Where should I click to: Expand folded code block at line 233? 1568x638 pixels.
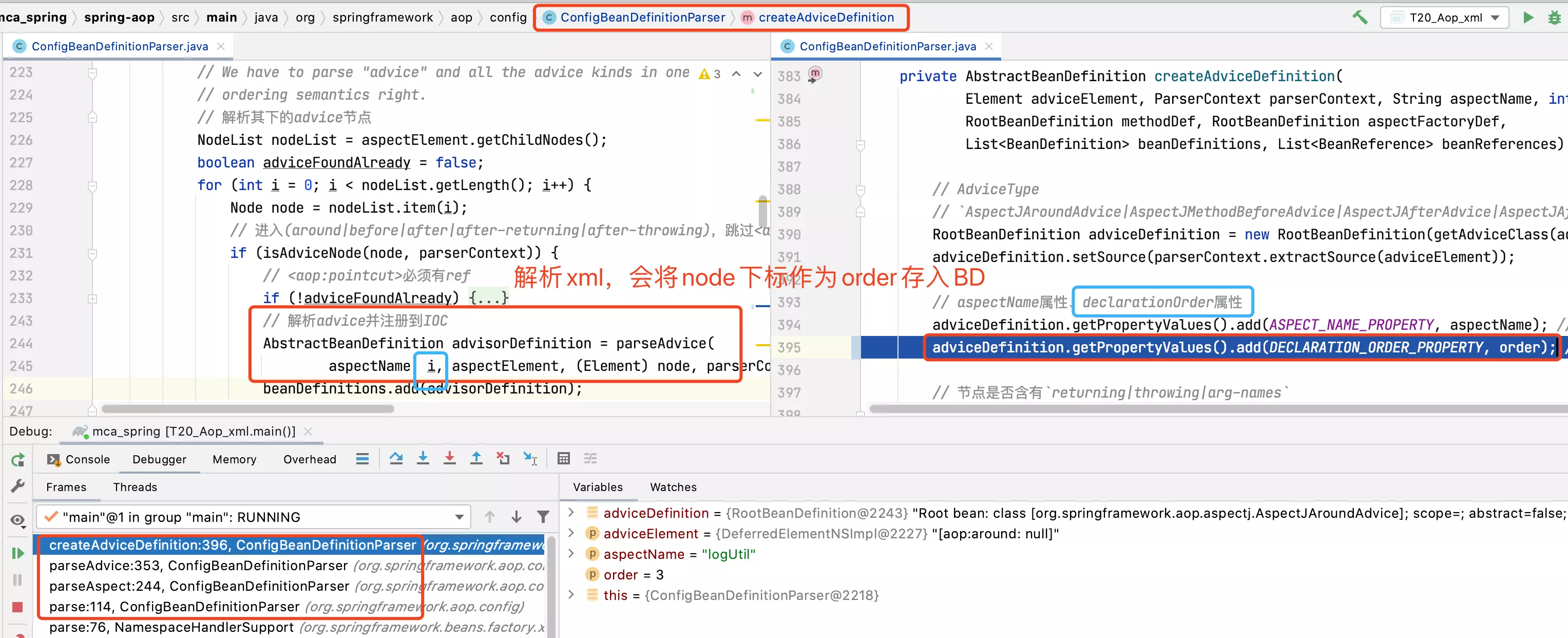92,298
